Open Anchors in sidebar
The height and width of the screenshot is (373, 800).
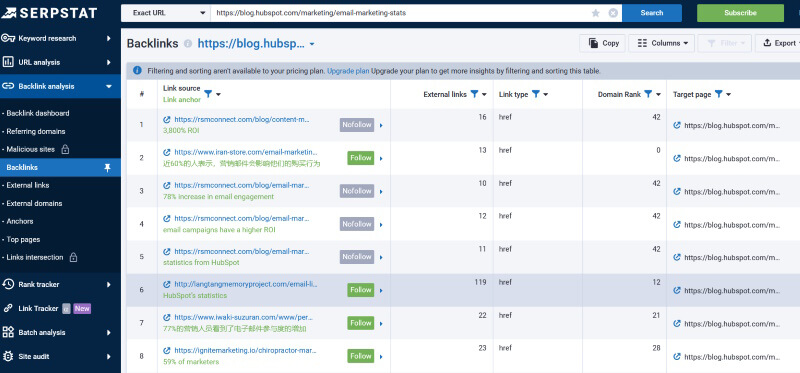click(20, 221)
